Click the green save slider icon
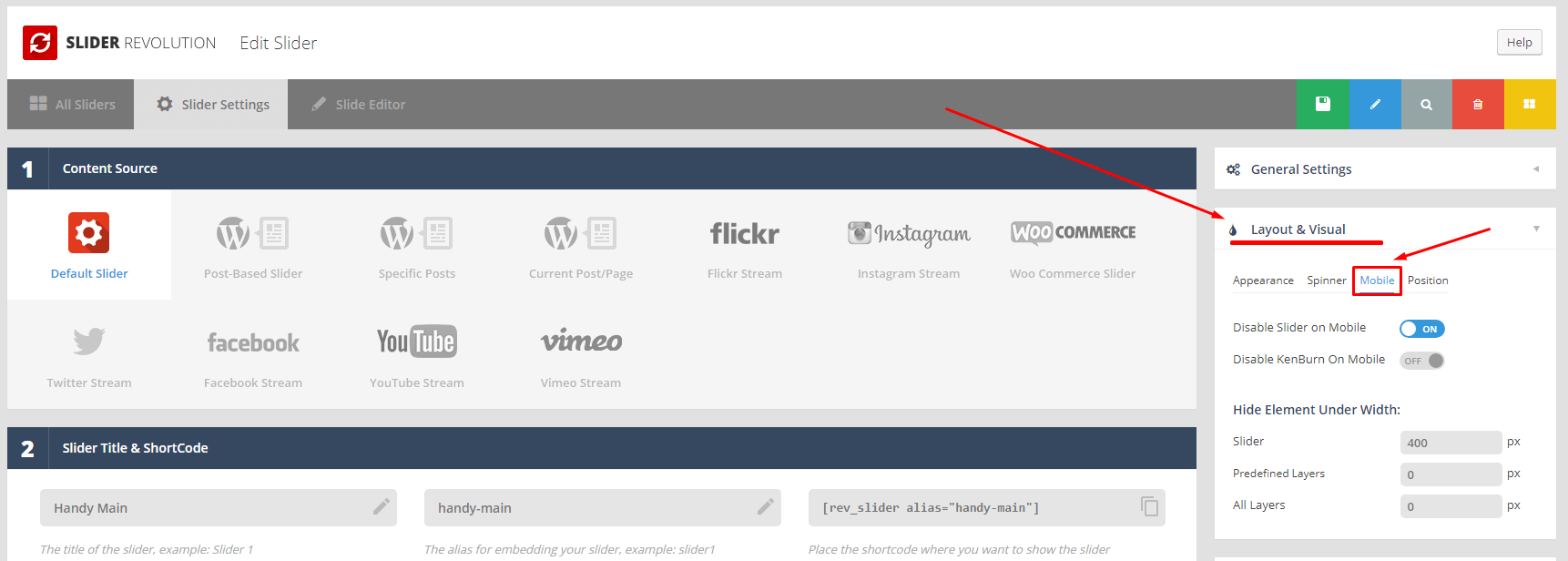 pos(1322,104)
